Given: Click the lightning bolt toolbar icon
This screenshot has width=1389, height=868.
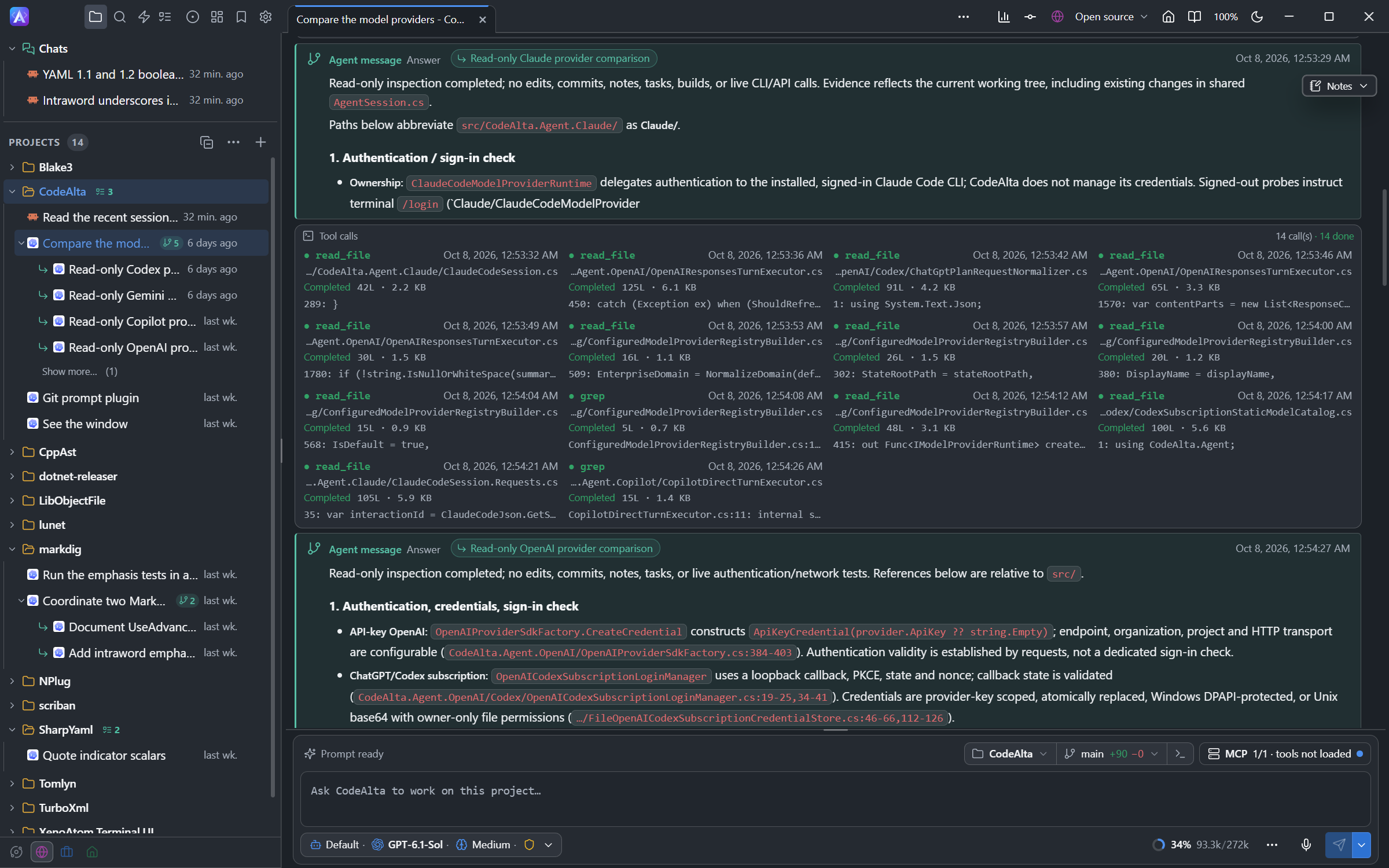Looking at the screenshot, I should click(144, 17).
